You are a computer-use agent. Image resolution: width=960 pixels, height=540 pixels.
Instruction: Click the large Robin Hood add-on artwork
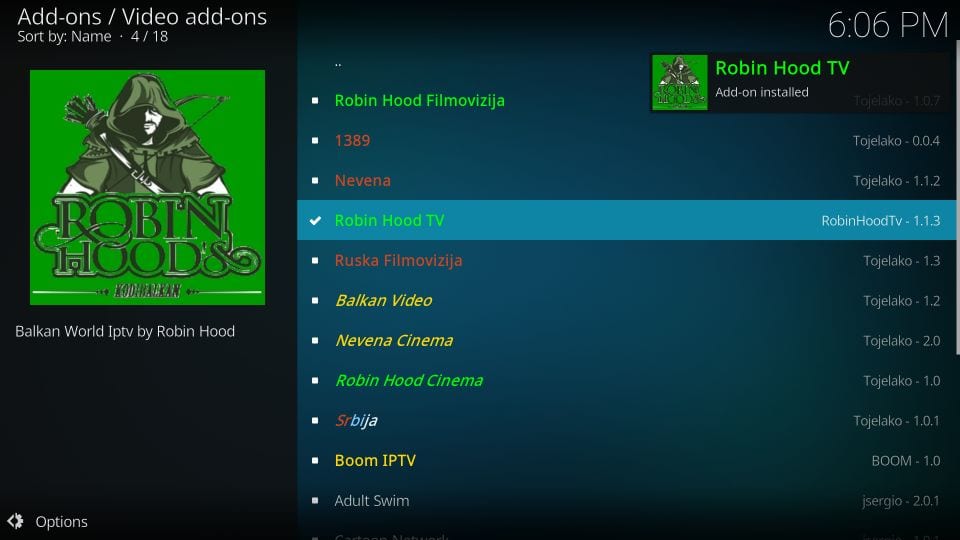148,187
